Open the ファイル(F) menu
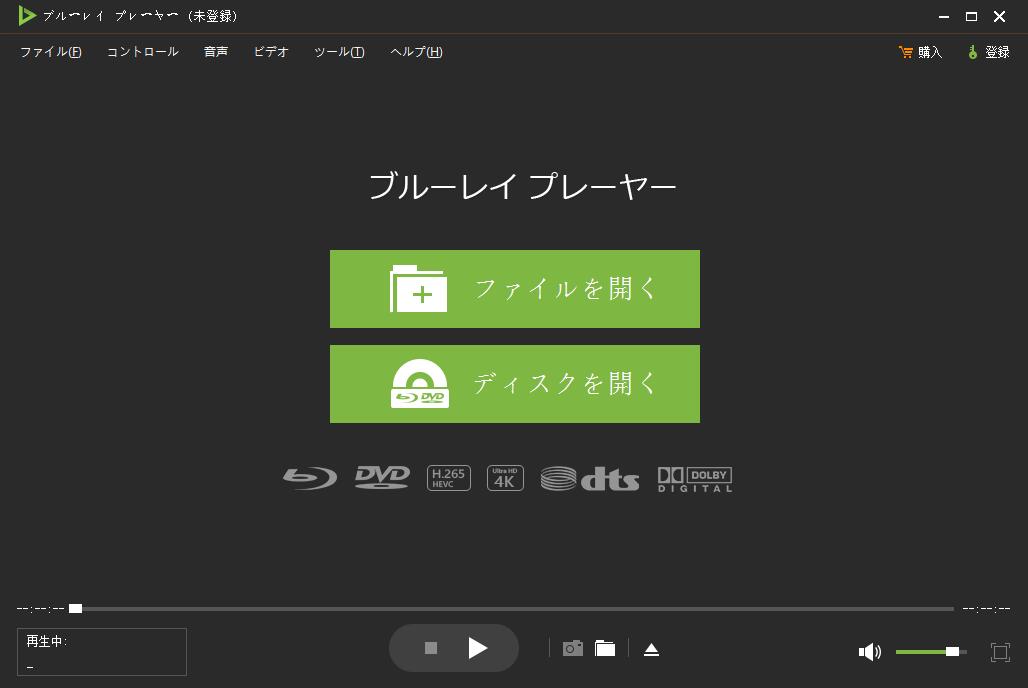Viewport: 1028px width, 688px height. click(x=50, y=52)
